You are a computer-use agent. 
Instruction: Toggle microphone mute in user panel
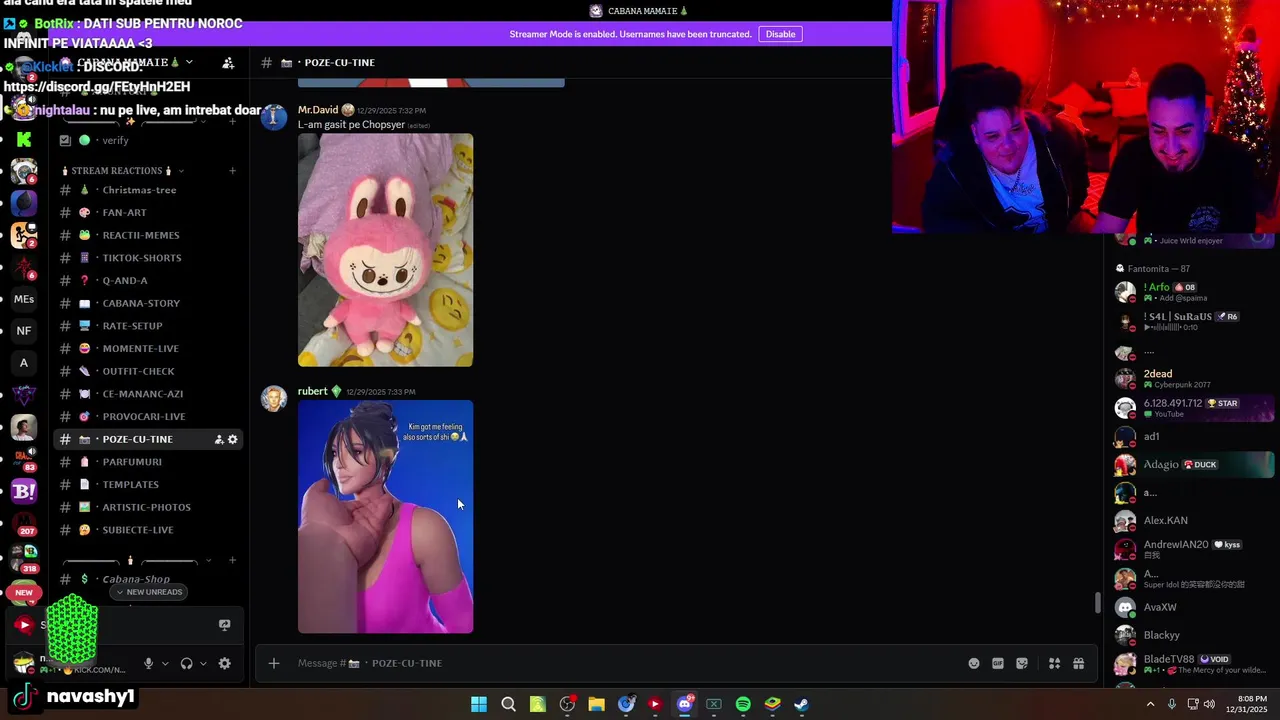(148, 663)
